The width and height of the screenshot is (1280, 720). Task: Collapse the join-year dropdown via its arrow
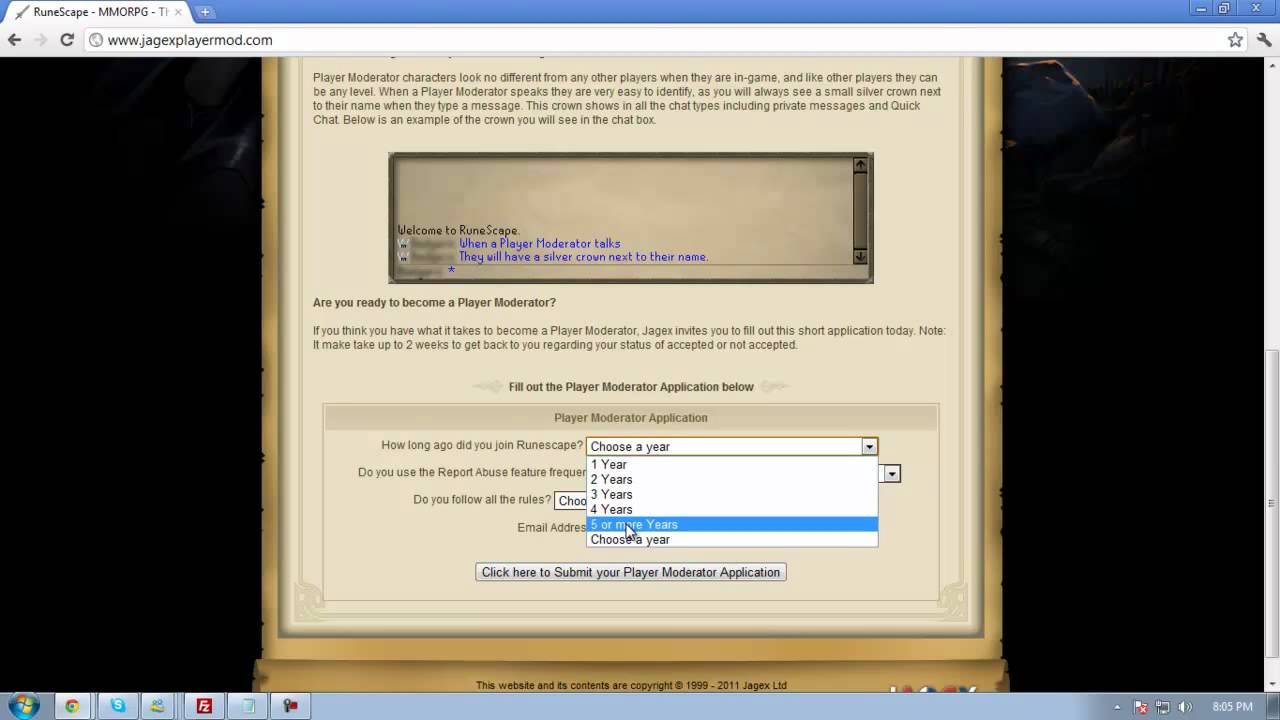869,446
